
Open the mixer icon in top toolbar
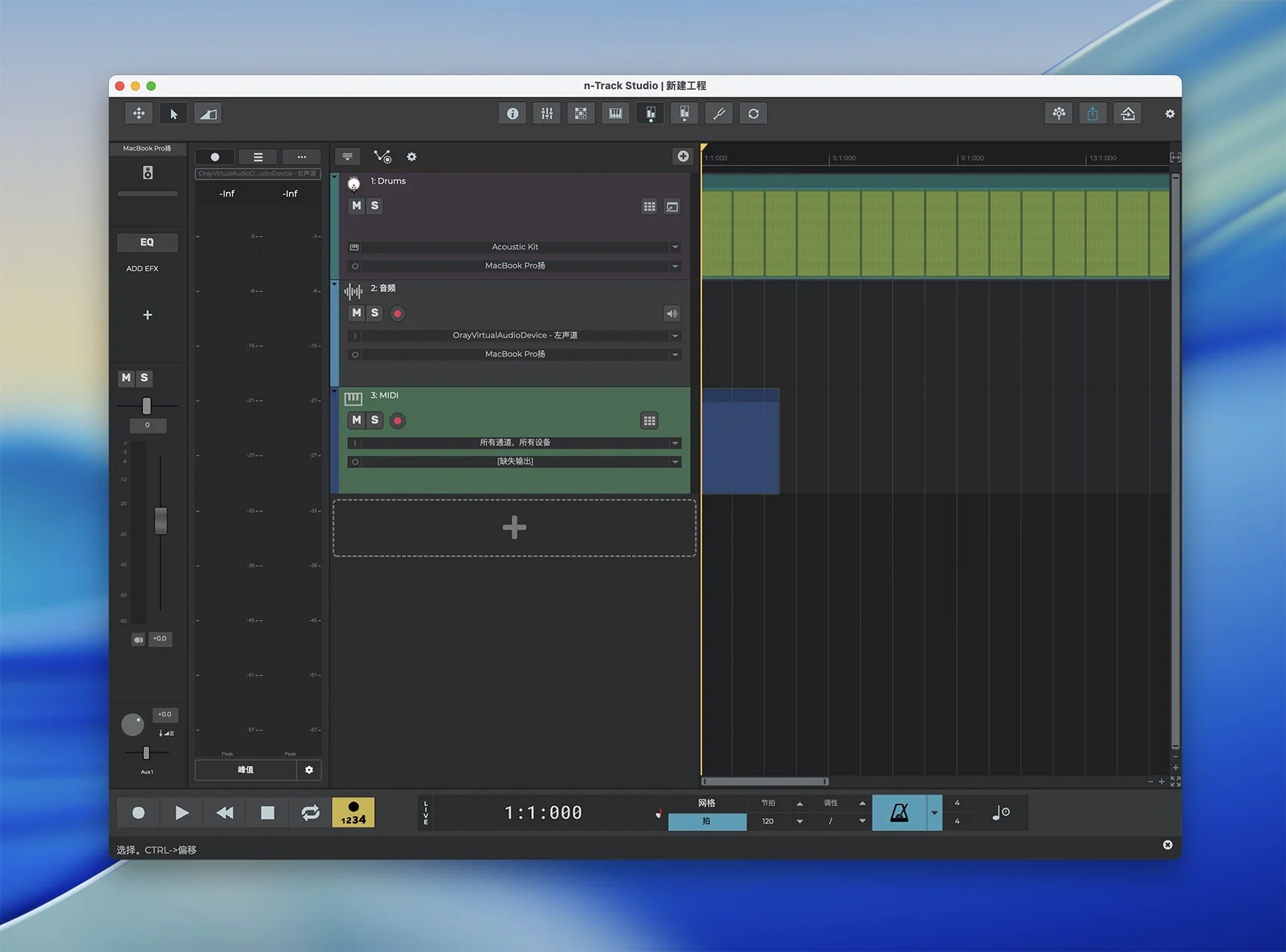click(546, 113)
